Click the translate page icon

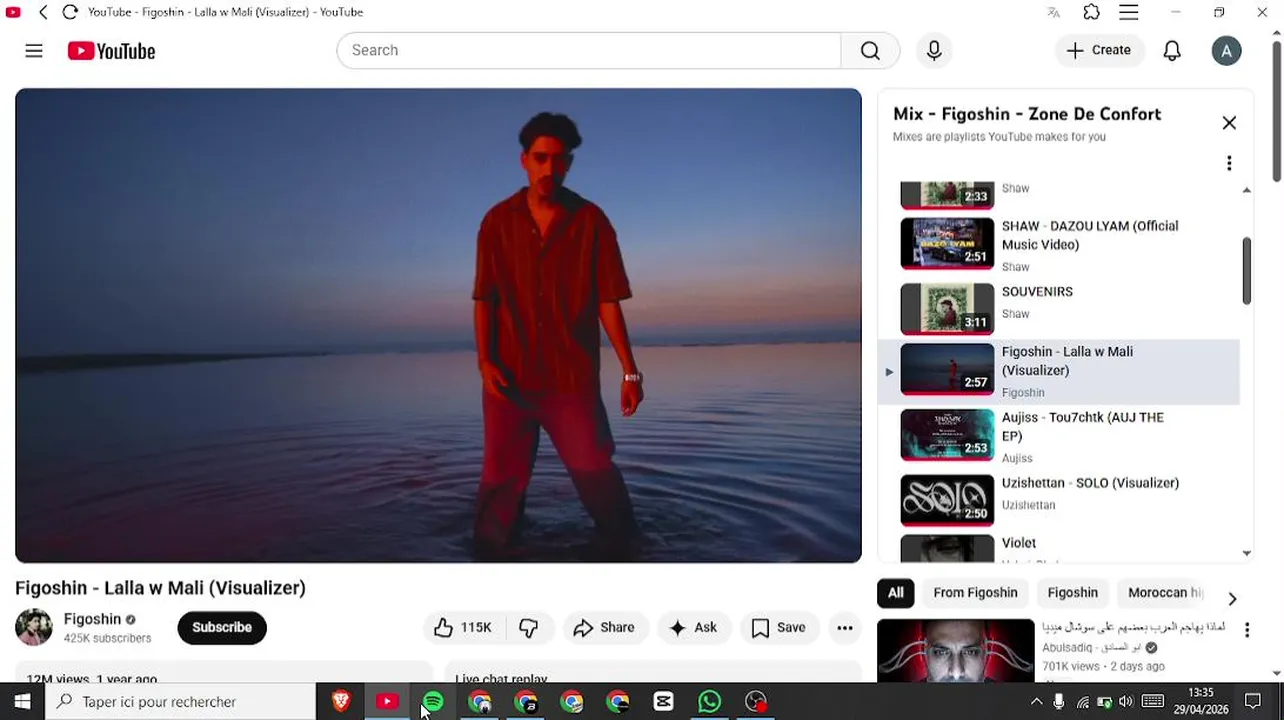point(1053,12)
